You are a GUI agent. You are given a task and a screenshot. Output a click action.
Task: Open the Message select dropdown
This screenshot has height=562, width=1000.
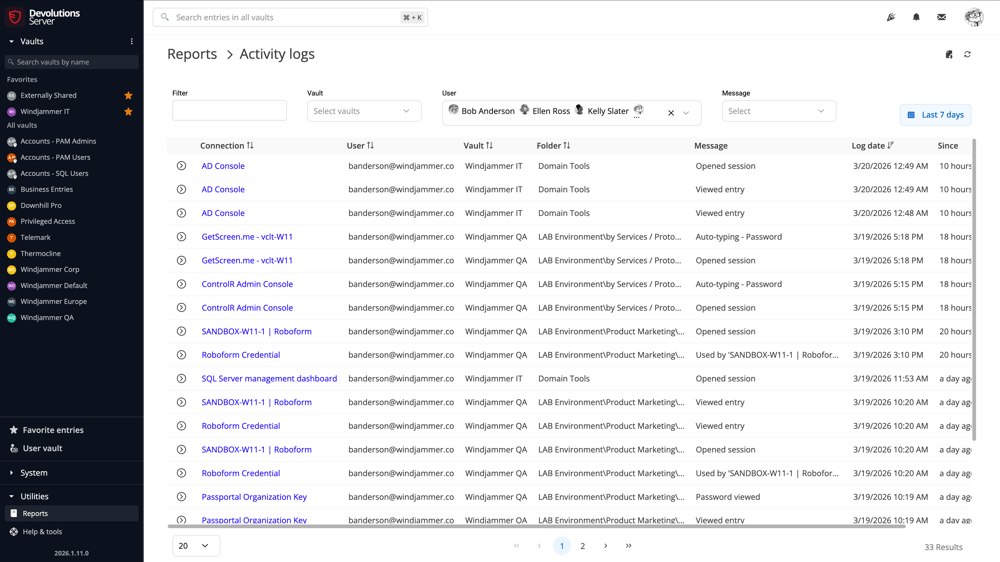[779, 111]
